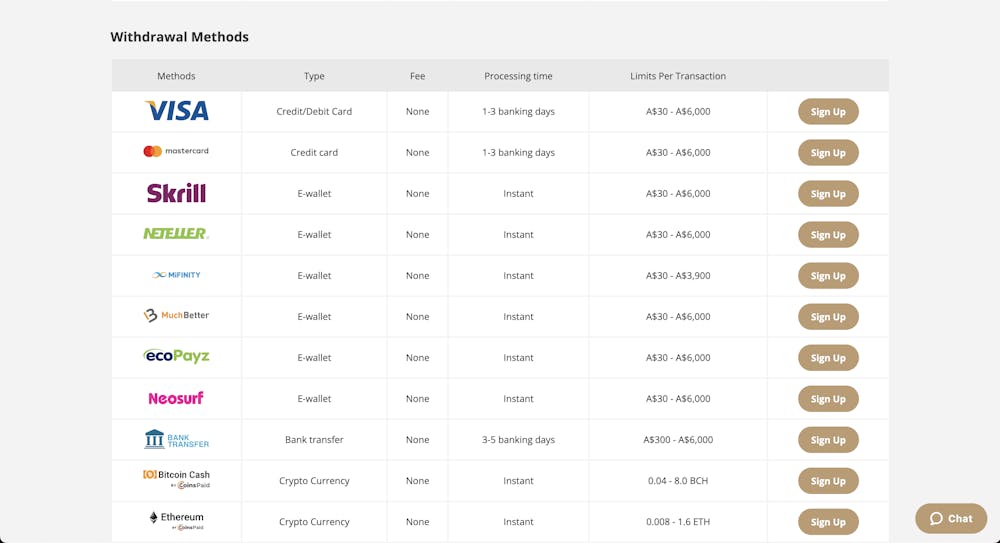Click Skrill's Instant processing cell

click(x=518, y=193)
